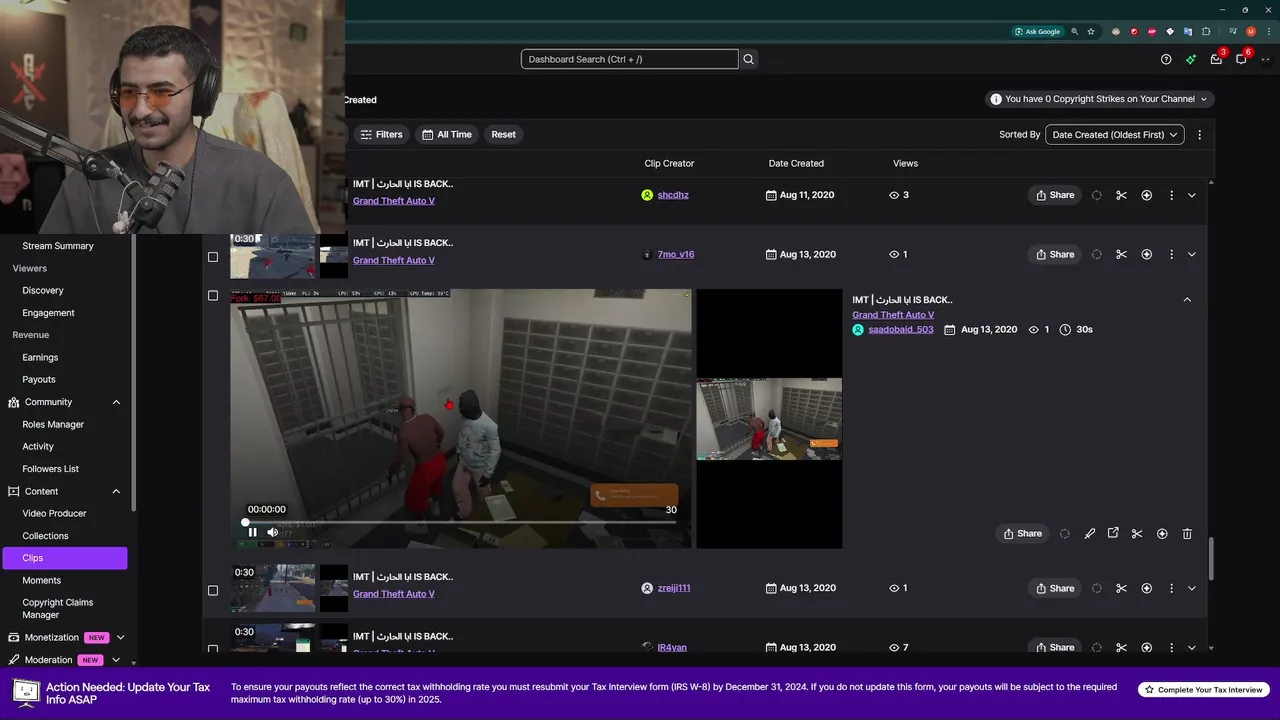
Task: Seek on the clip video progress bar
Action: tap(461, 522)
